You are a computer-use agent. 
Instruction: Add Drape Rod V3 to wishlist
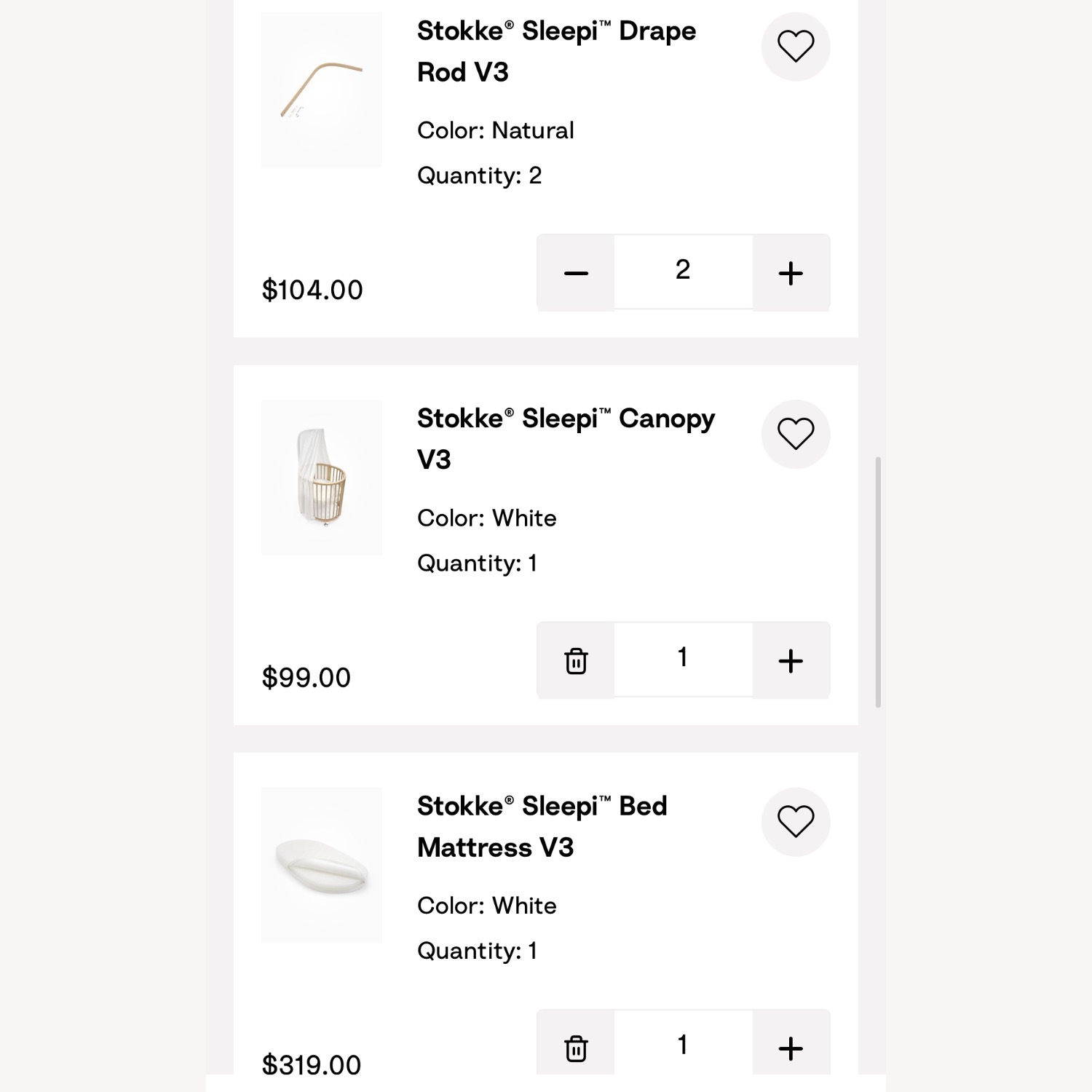pos(795,47)
